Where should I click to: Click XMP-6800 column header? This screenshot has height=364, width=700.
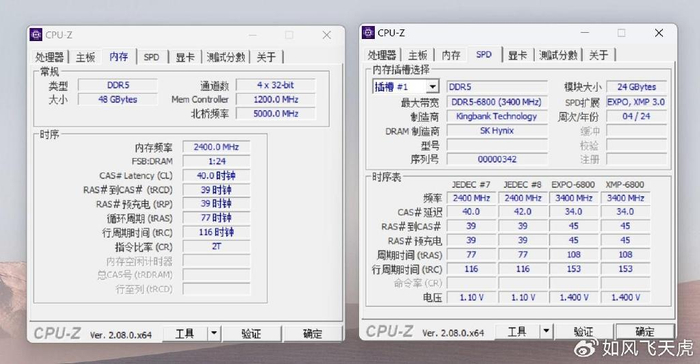coord(625,184)
